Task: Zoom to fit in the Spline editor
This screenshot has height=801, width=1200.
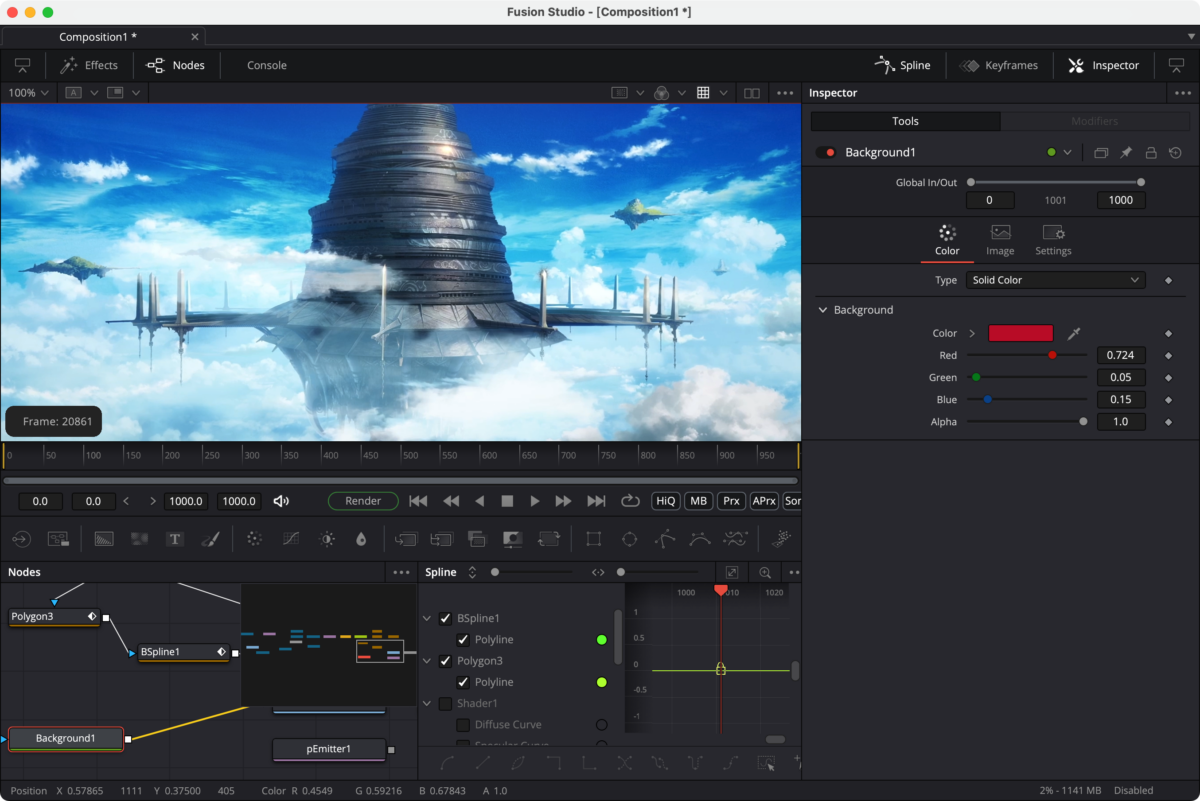Action: pos(732,572)
